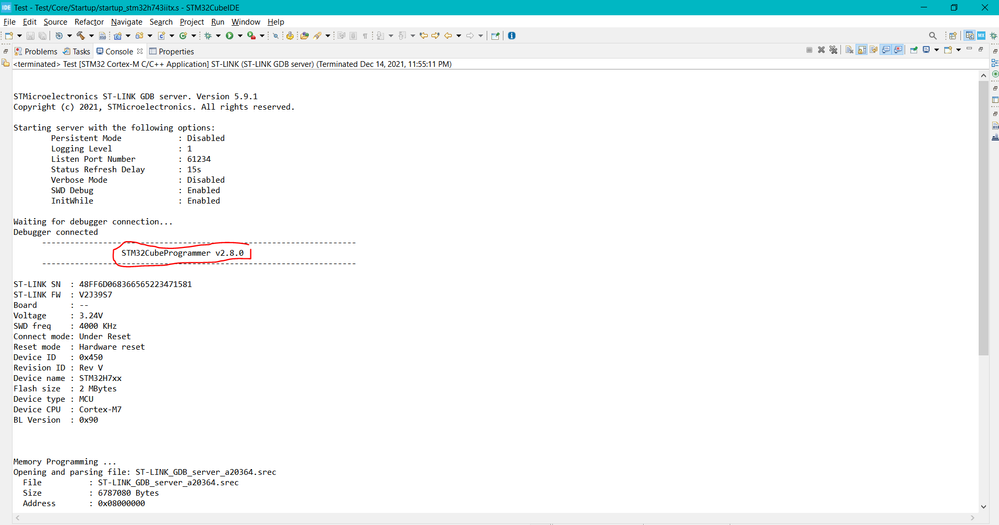Click the New file toolbar icon
999x525 pixels.
tap(9, 36)
